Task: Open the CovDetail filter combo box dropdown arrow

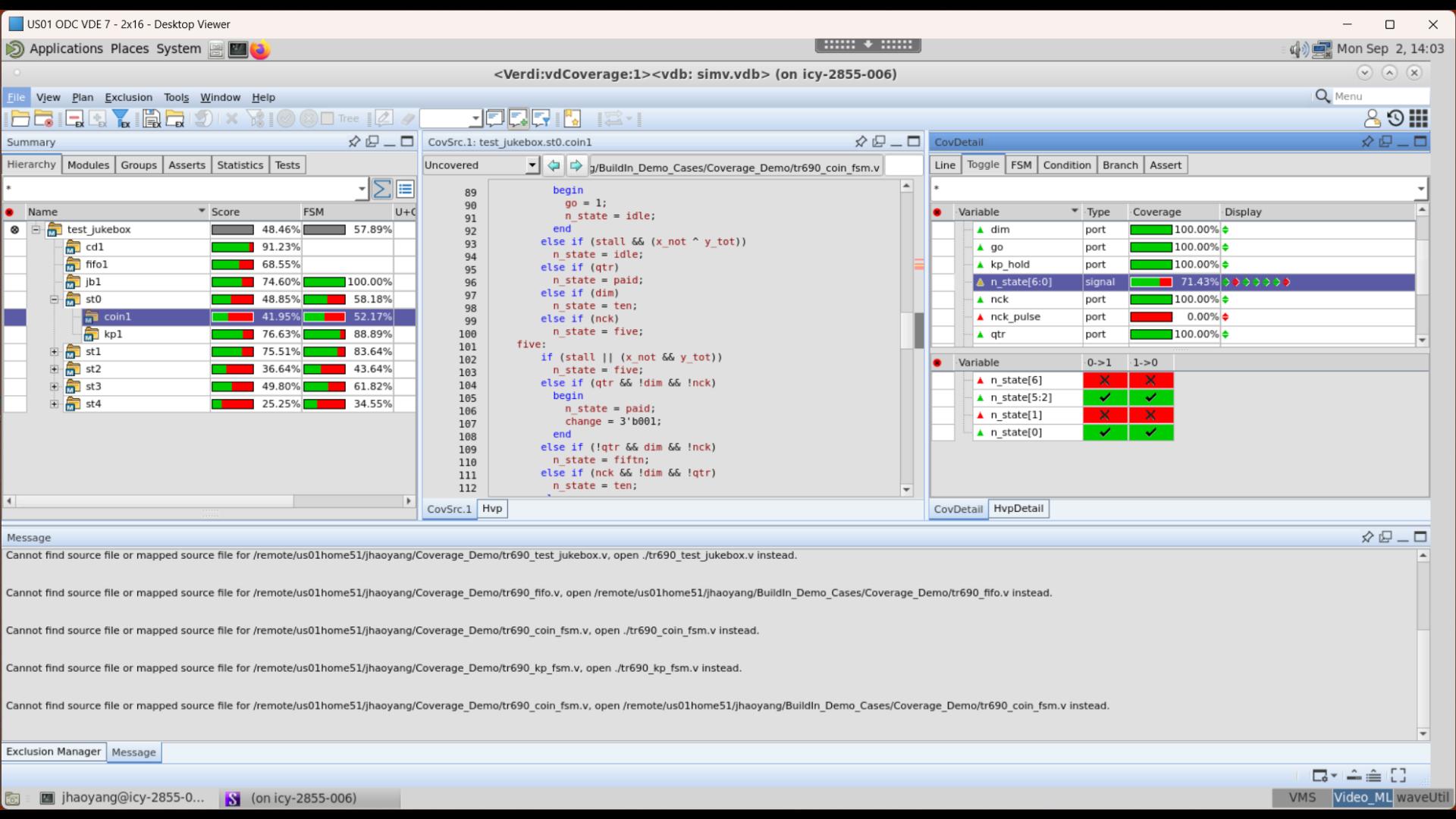Action: [x=1420, y=189]
